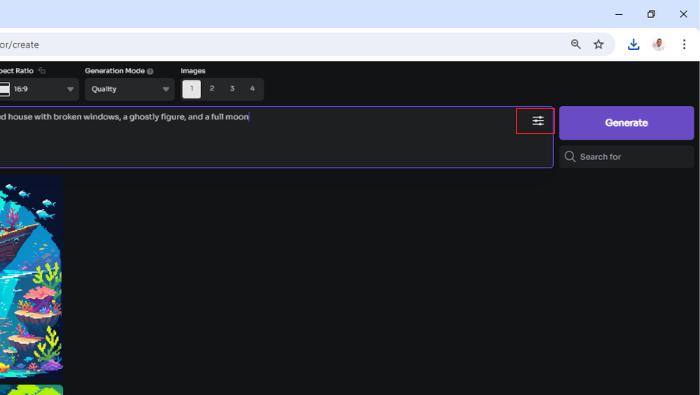Select 1 image count option
The image size is (700, 395).
coord(192,89)
